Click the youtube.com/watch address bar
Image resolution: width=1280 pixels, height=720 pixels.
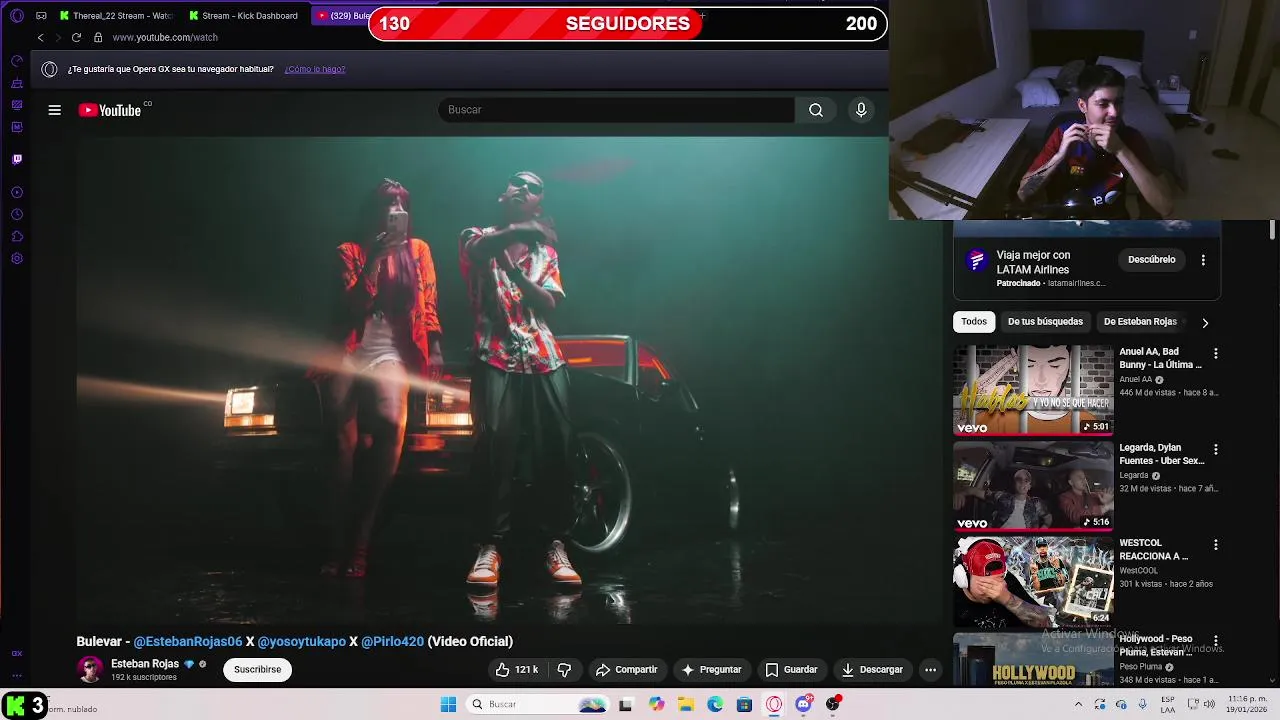[x=165, y=37]
